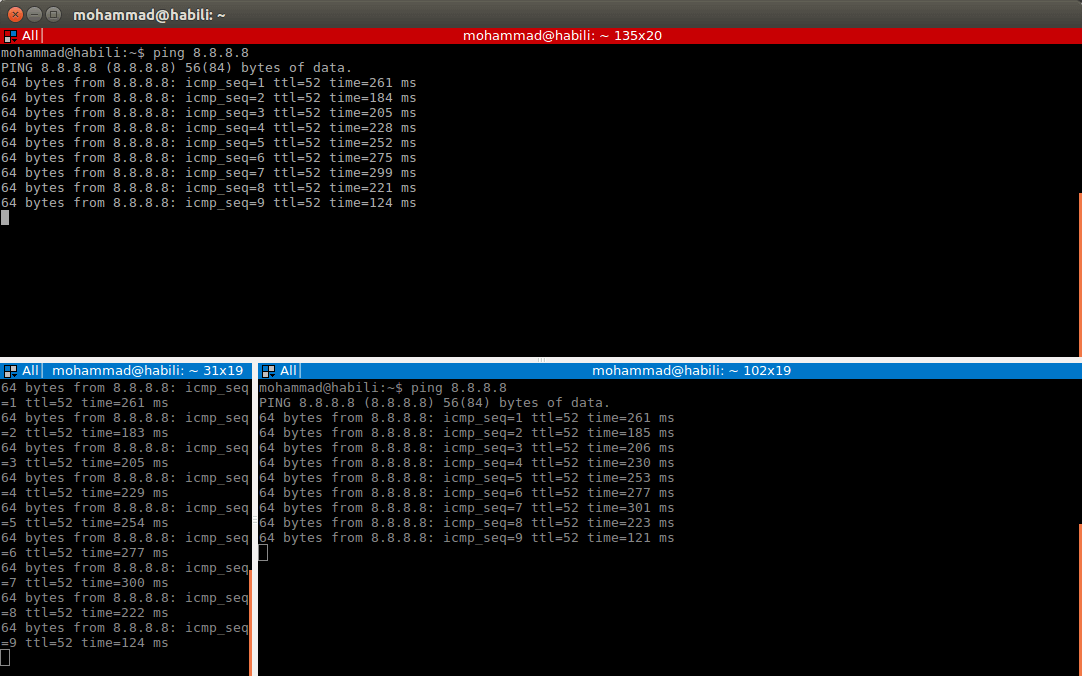1082x676 pixels.
Task: Click the scrollbar of the bottom-left terminal pane
Action: point(250,620)
